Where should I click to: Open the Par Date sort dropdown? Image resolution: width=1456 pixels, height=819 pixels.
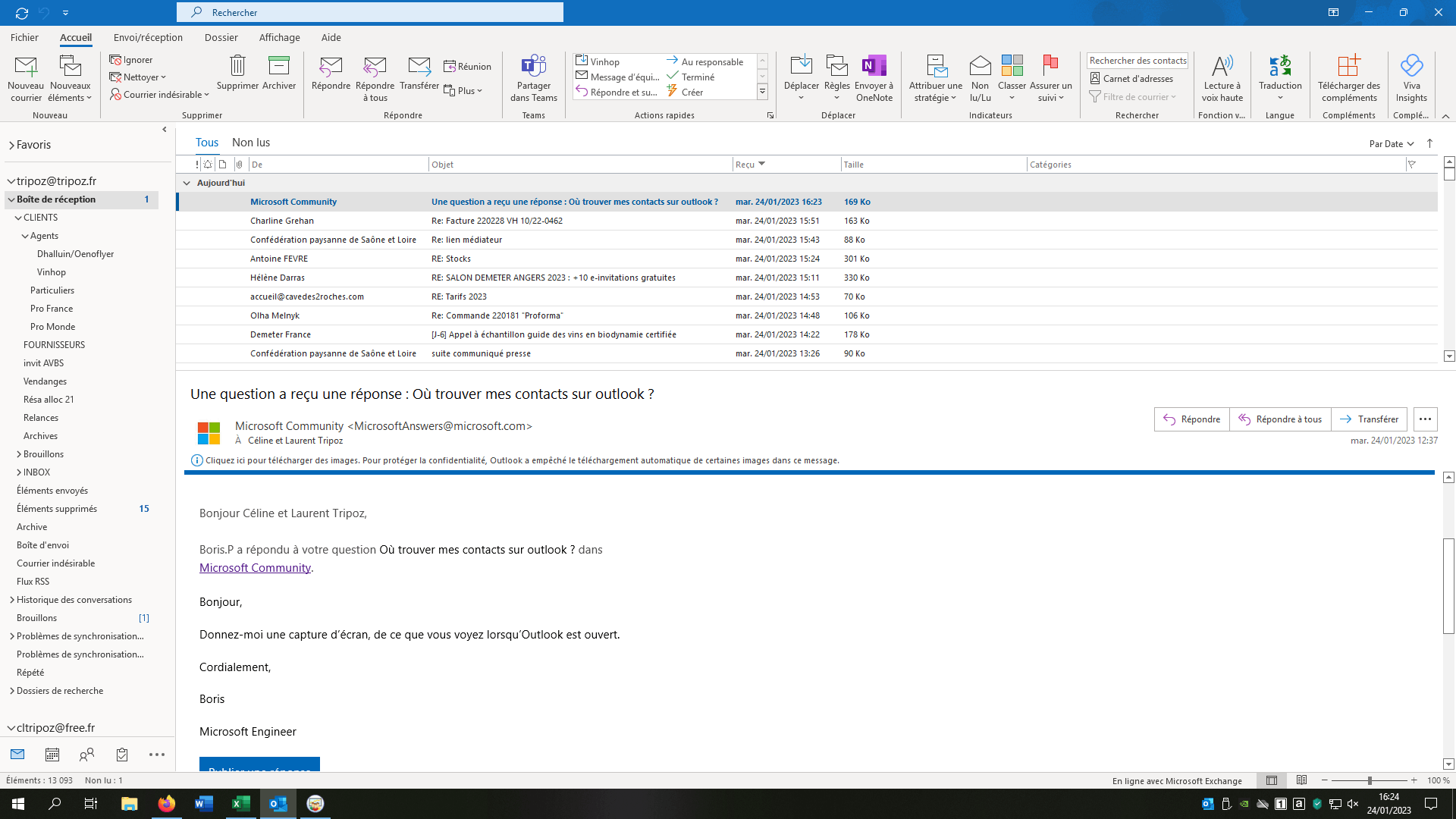coord(1392,144)
